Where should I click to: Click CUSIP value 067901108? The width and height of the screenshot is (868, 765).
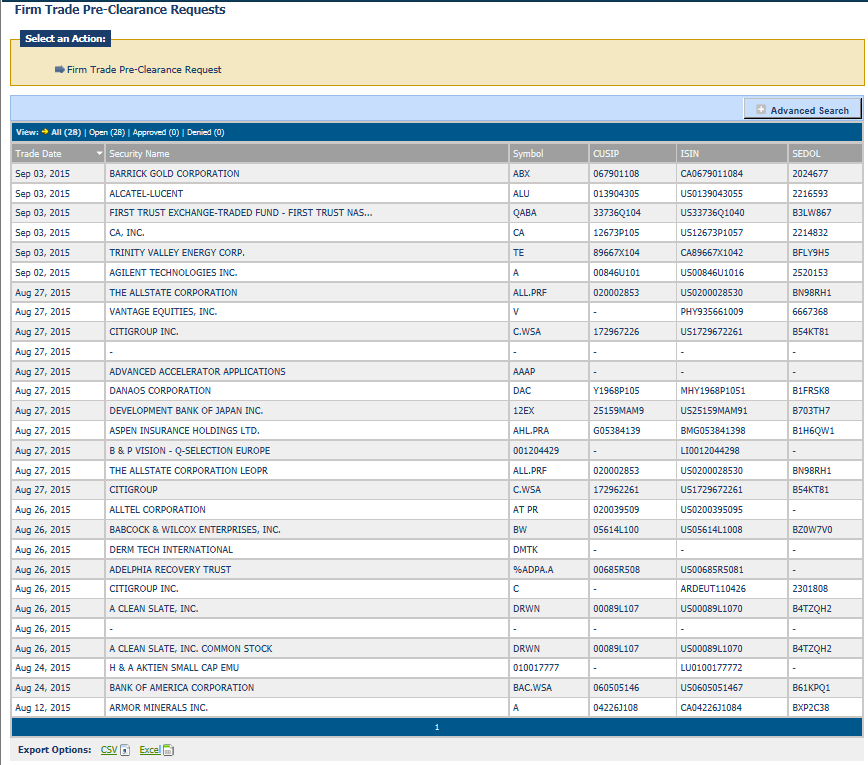pyautogui.click(x=616, y=174)
